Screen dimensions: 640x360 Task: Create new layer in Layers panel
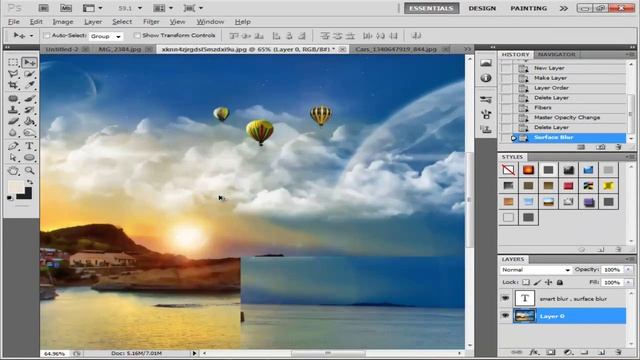pyautogui.click(x=601, y=352)
